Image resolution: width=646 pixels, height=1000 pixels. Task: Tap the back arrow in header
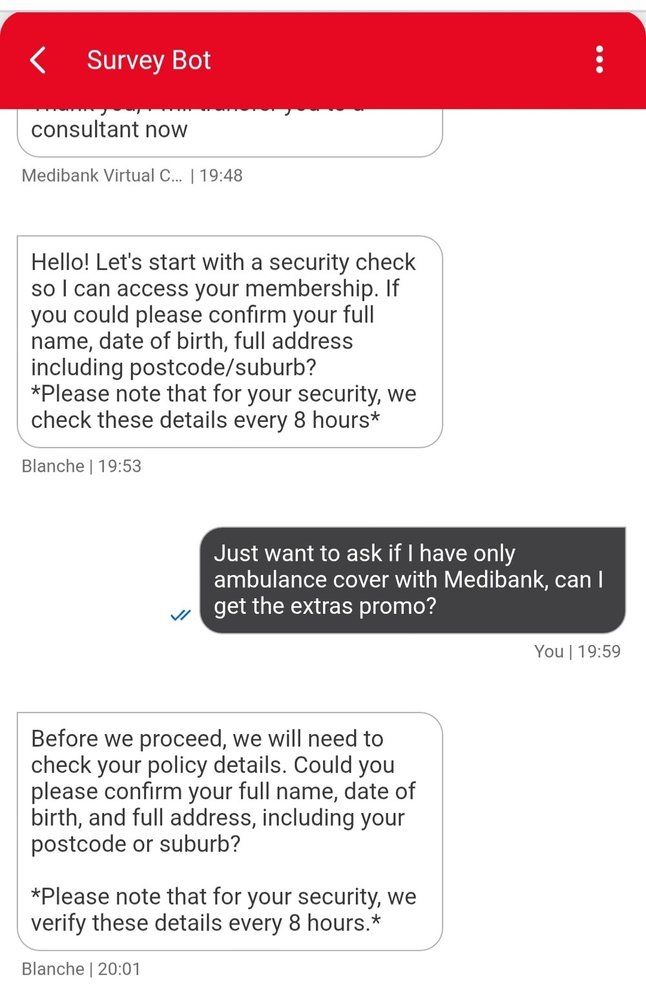click(x=38, y=61)
